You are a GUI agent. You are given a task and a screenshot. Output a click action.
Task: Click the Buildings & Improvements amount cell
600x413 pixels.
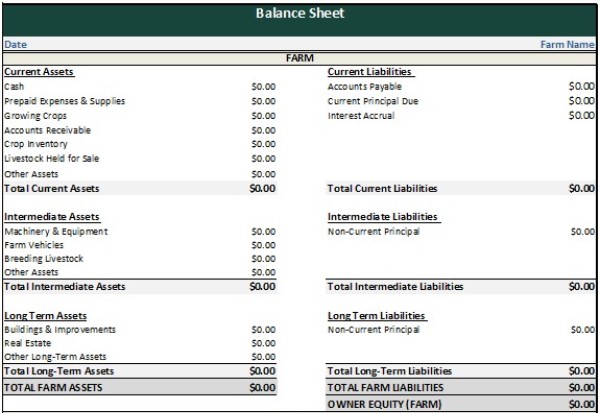[262, 329]
